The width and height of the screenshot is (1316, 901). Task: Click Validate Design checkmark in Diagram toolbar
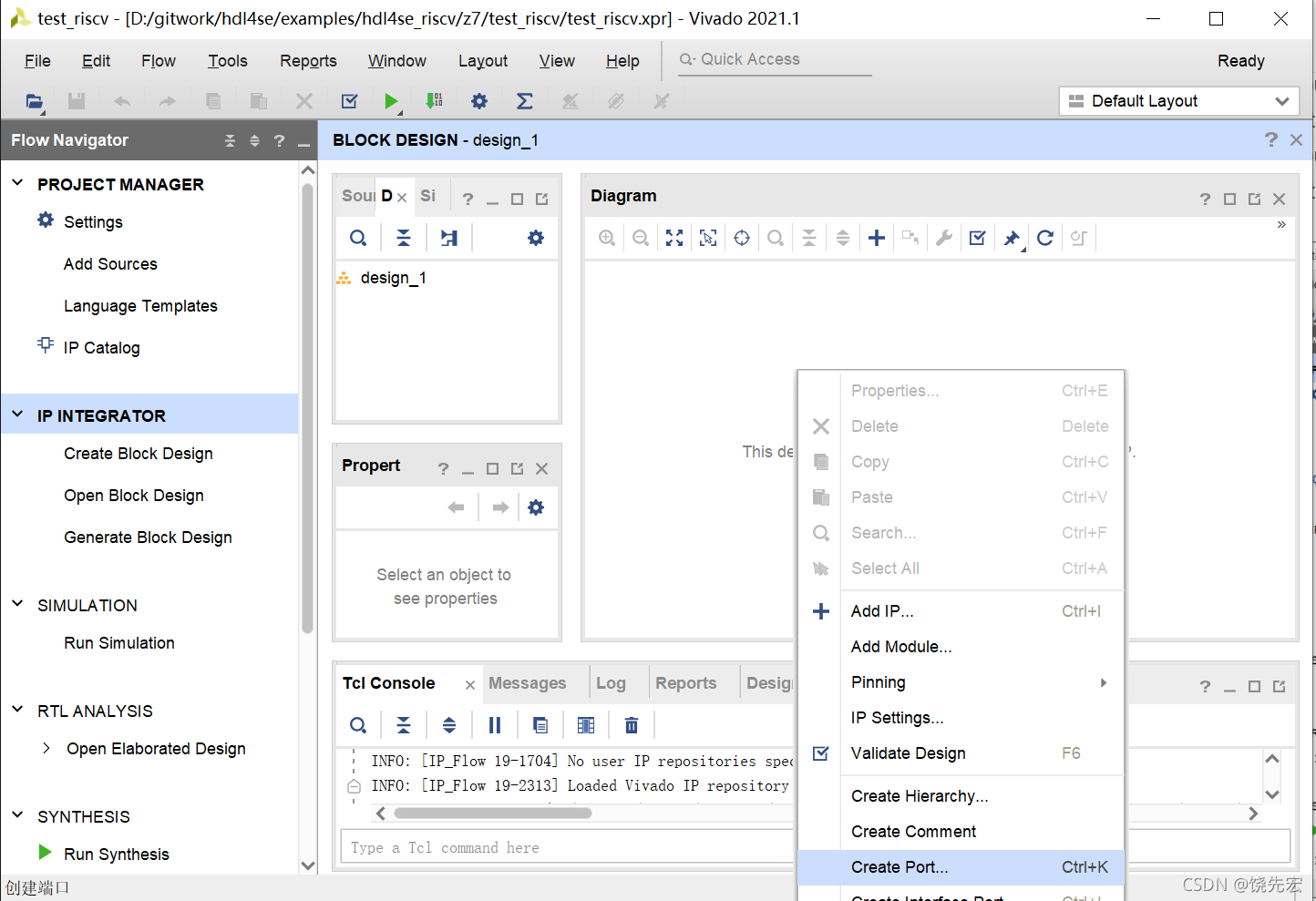(x=978, y=238)
